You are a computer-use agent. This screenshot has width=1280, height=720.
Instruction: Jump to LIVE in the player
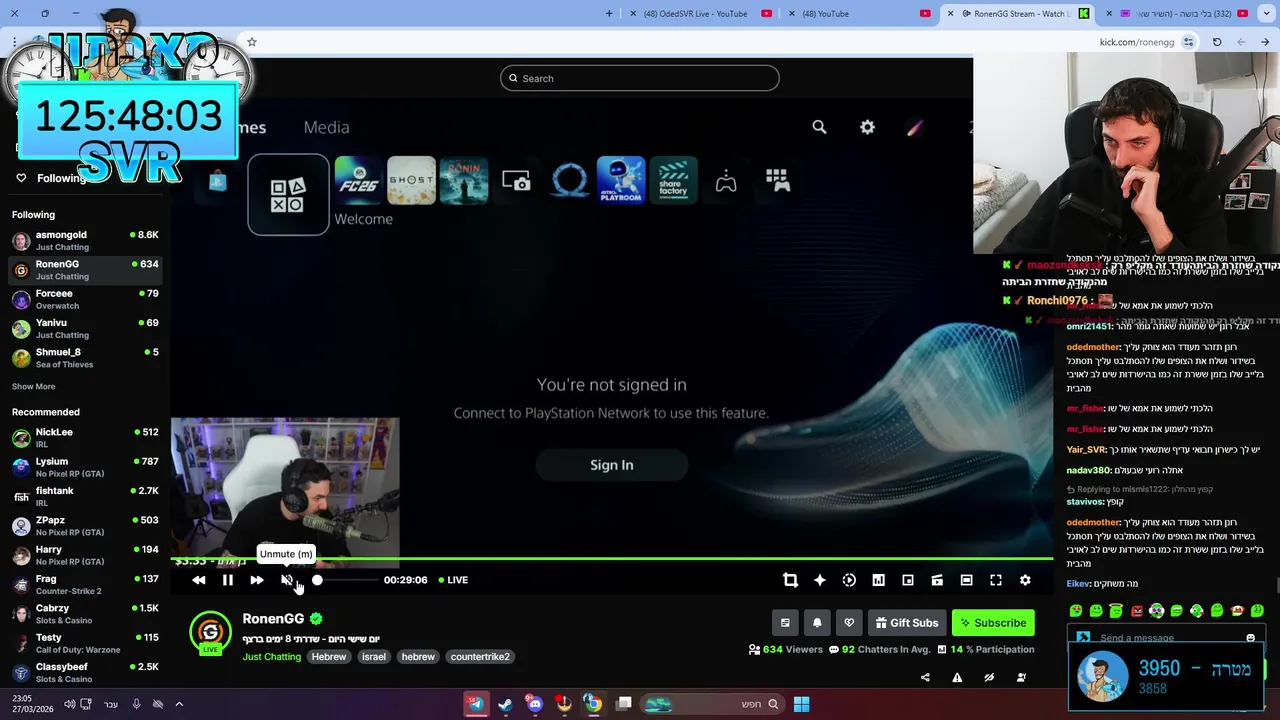tap(452, 580)
